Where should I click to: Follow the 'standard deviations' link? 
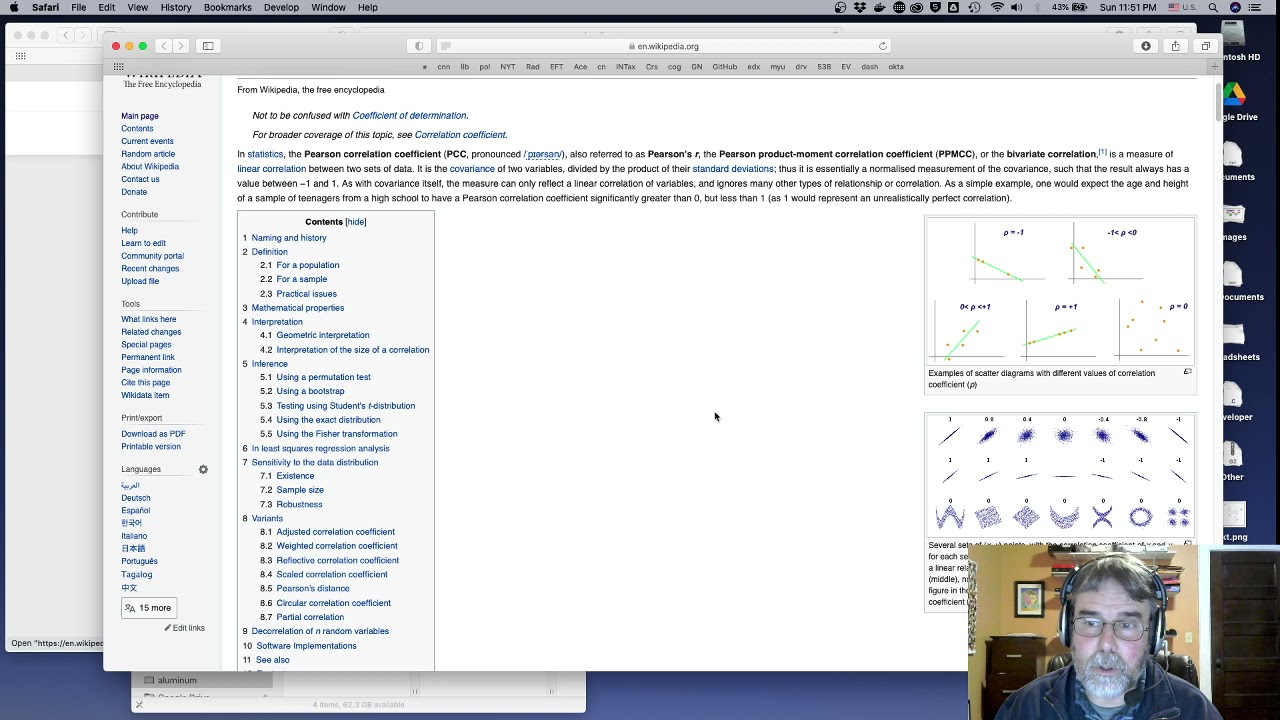(x=733, y=169)
